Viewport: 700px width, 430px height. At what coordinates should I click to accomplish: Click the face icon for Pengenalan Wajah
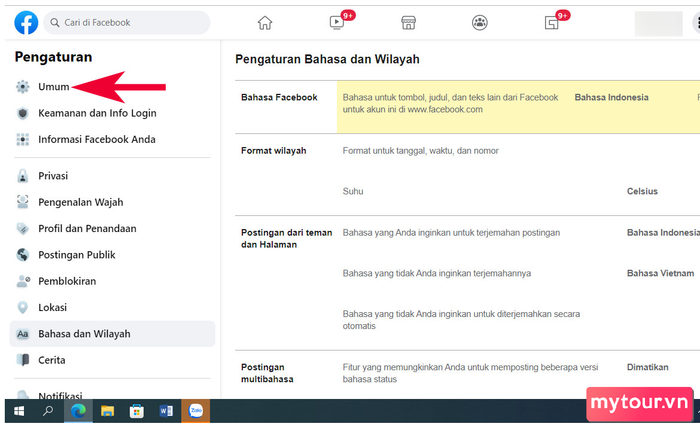click(22, 202)
